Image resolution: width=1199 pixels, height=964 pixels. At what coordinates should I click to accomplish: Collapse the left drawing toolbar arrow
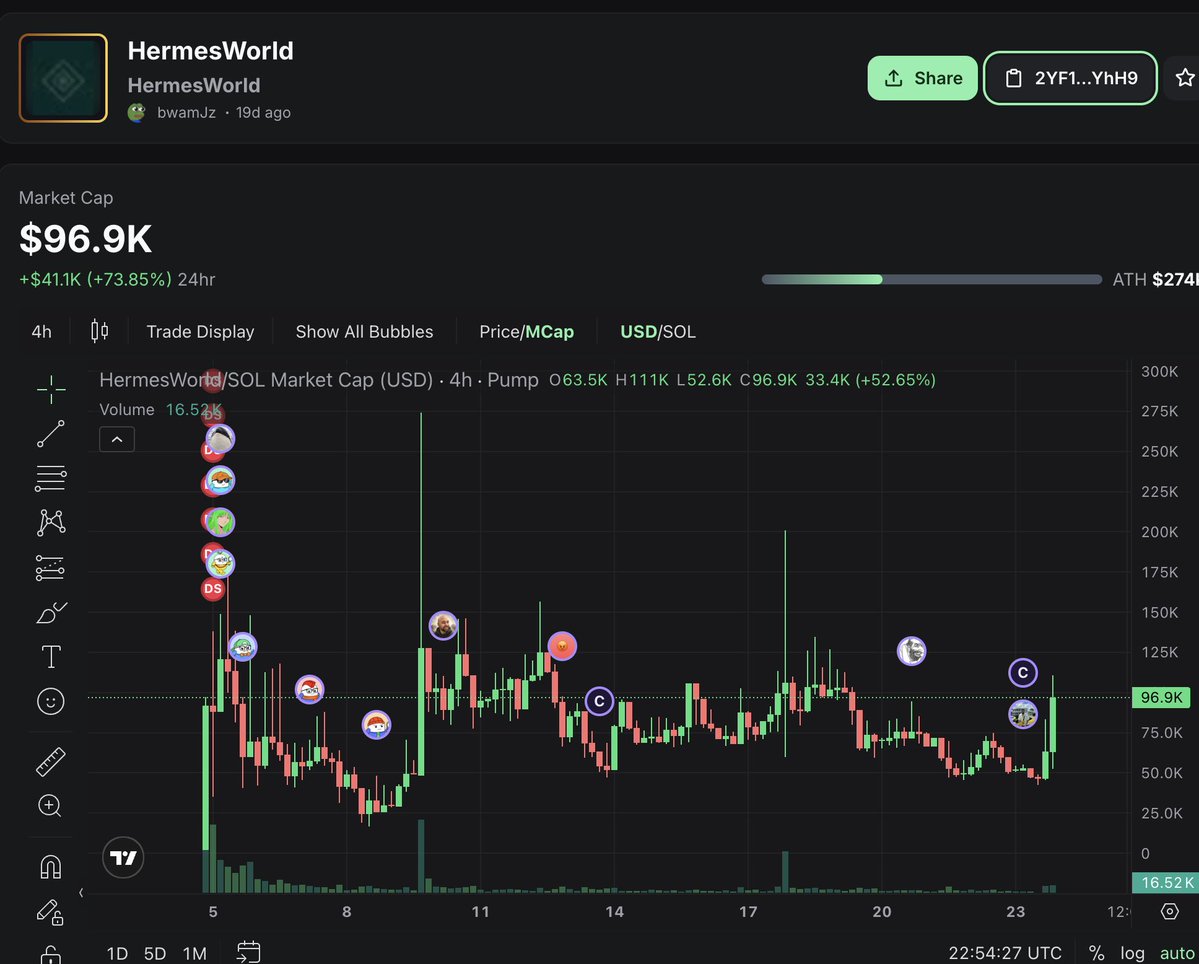(81, 892)
